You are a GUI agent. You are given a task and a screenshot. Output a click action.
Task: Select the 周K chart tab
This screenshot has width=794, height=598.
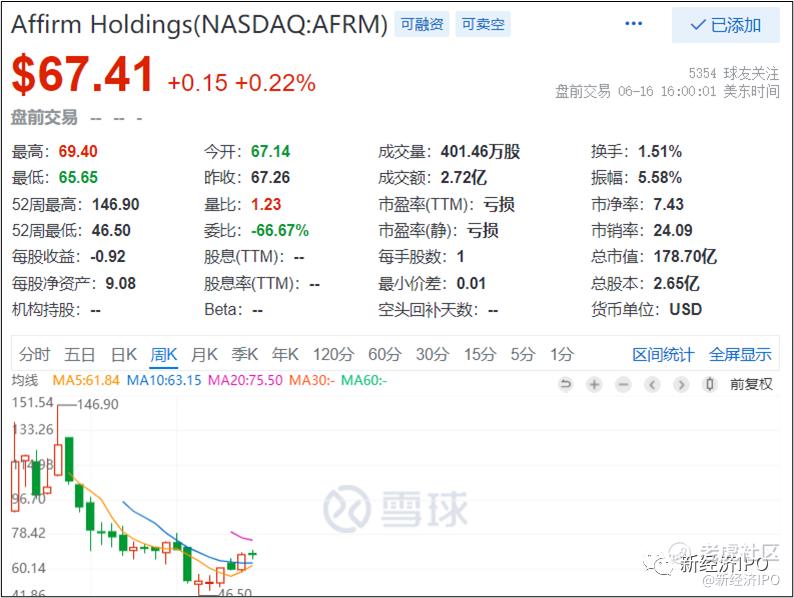(x=164, y=354)
